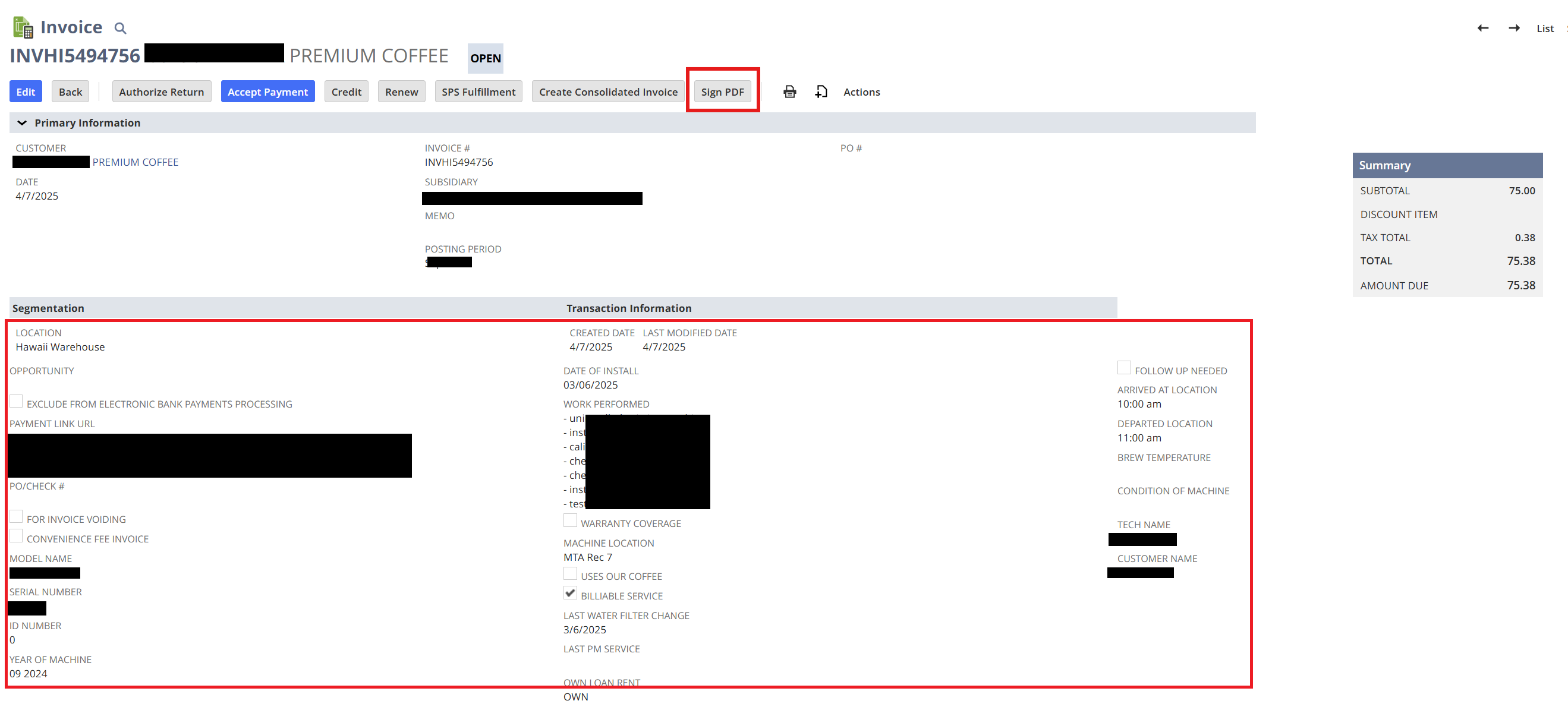The image size is (1568, 707).
Task: Toggle Exclude From Electronic Bank Payments checkbox
Action: [x=17, y=401]
